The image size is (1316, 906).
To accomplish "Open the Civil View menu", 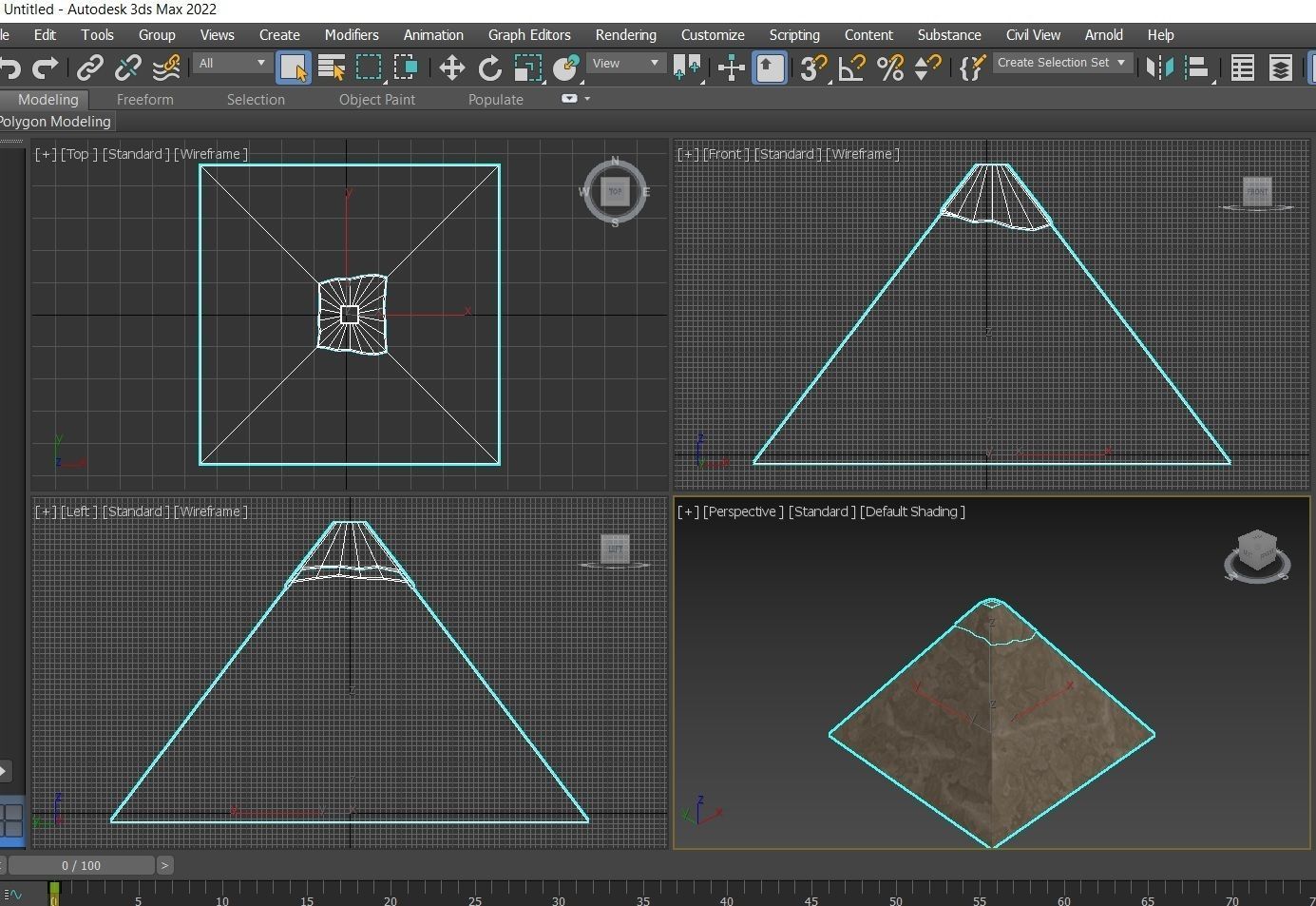I will [1033, 35].
